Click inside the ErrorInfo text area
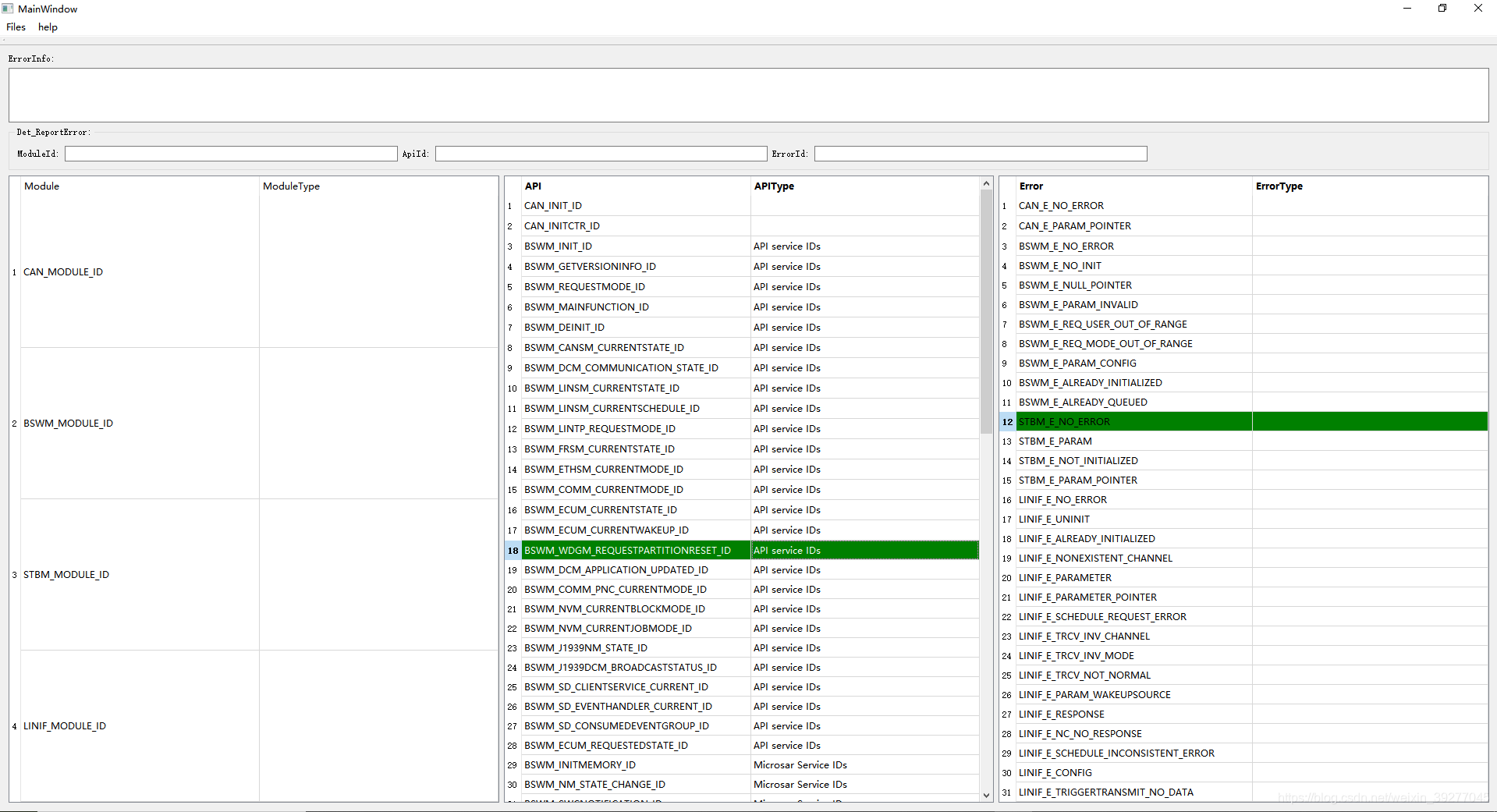The height and width of the screenshot is (812, 1497). click(x=748, y=95)
